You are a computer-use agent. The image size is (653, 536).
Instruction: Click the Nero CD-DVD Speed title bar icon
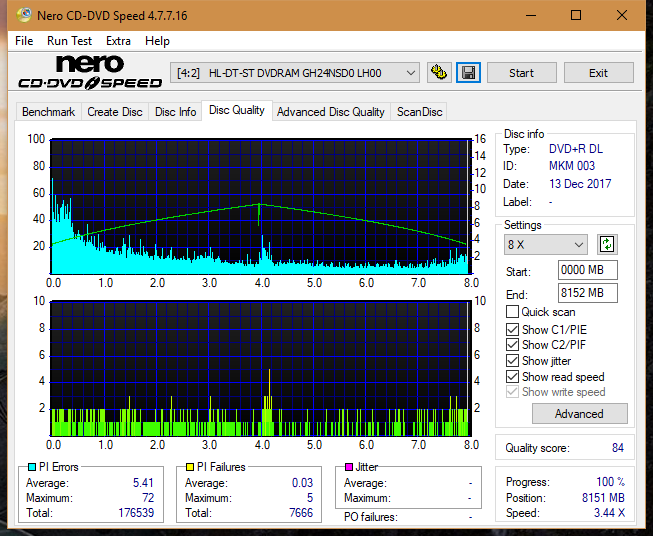[23, 15]
